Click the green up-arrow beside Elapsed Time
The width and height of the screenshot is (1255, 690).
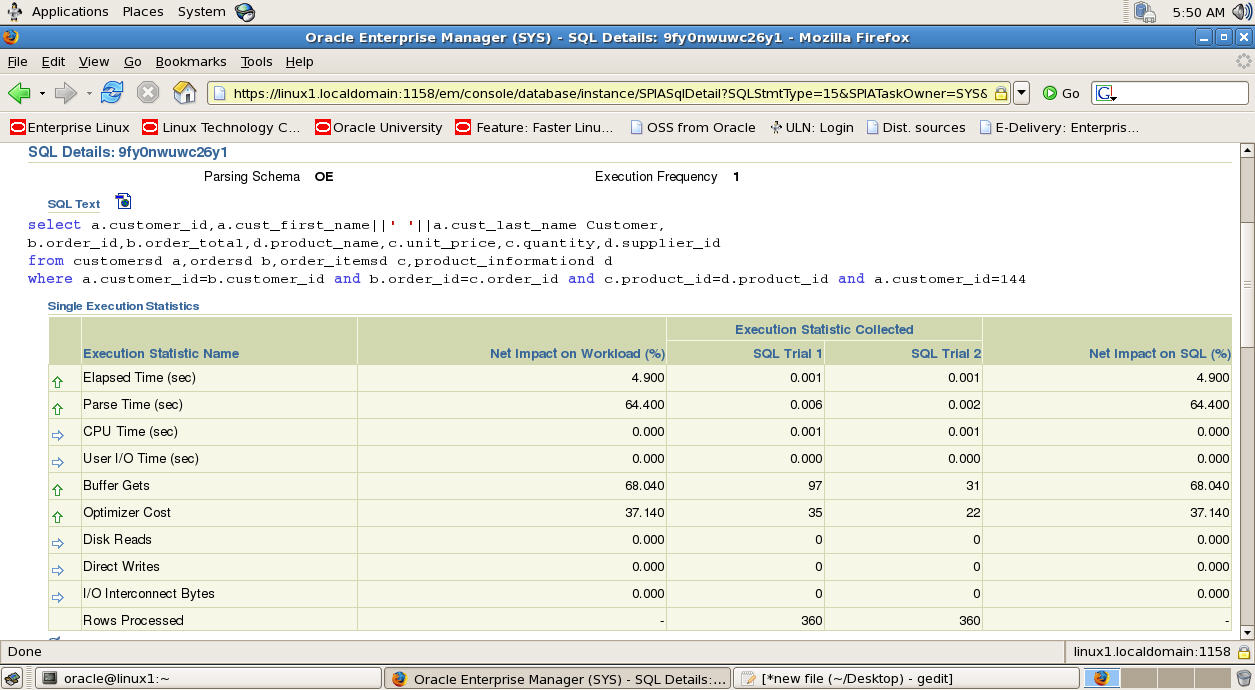pos(58,381)
